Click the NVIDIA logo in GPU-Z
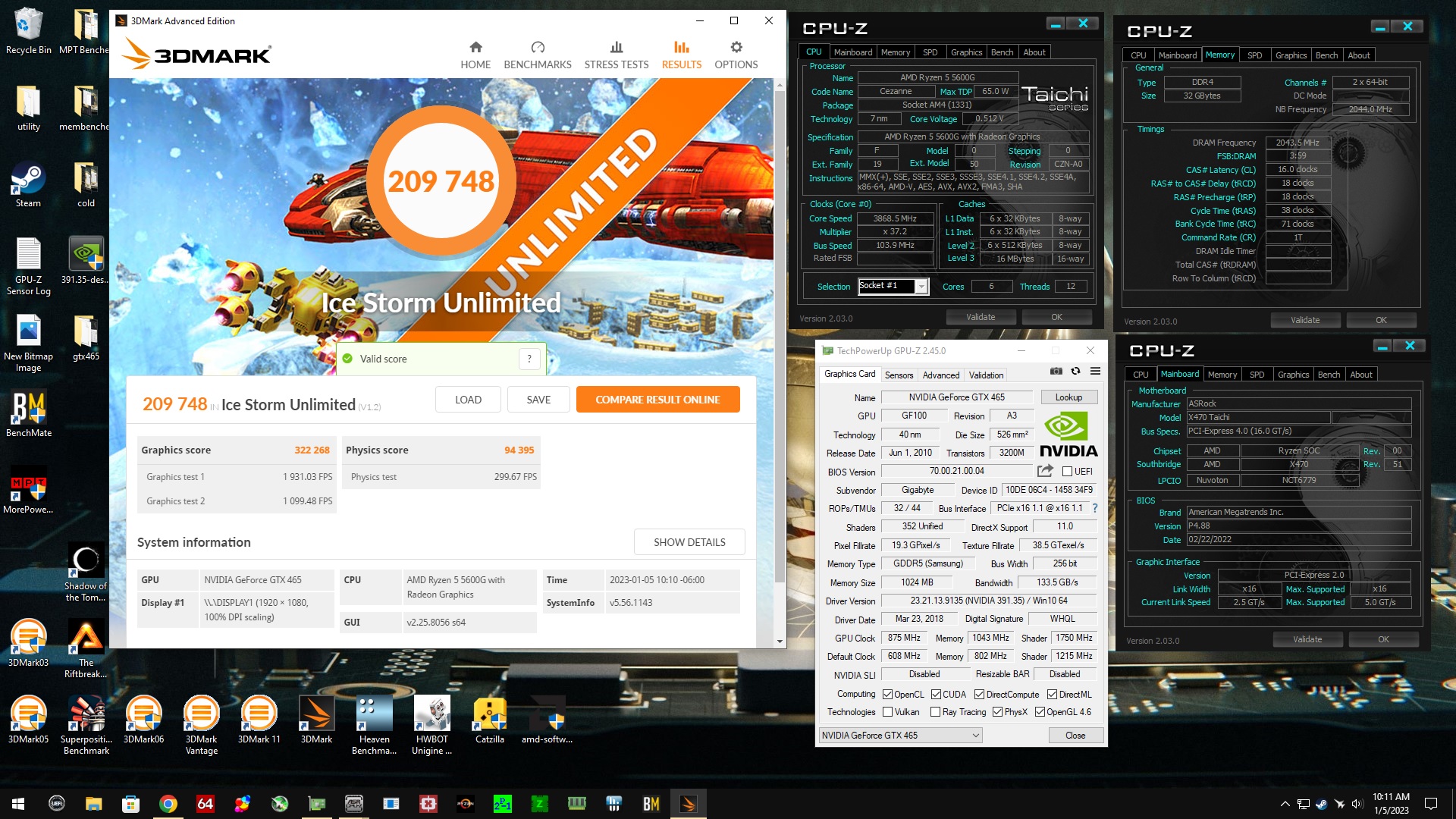The image size is (1456, 819). click(1068, 435)
